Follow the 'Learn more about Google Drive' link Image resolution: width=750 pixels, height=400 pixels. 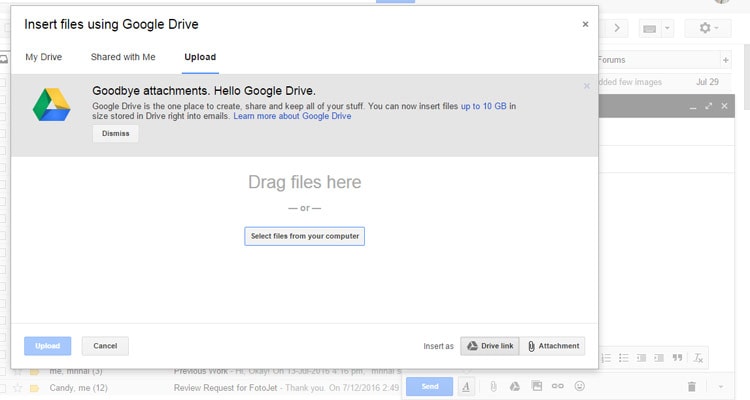[292, 116]
